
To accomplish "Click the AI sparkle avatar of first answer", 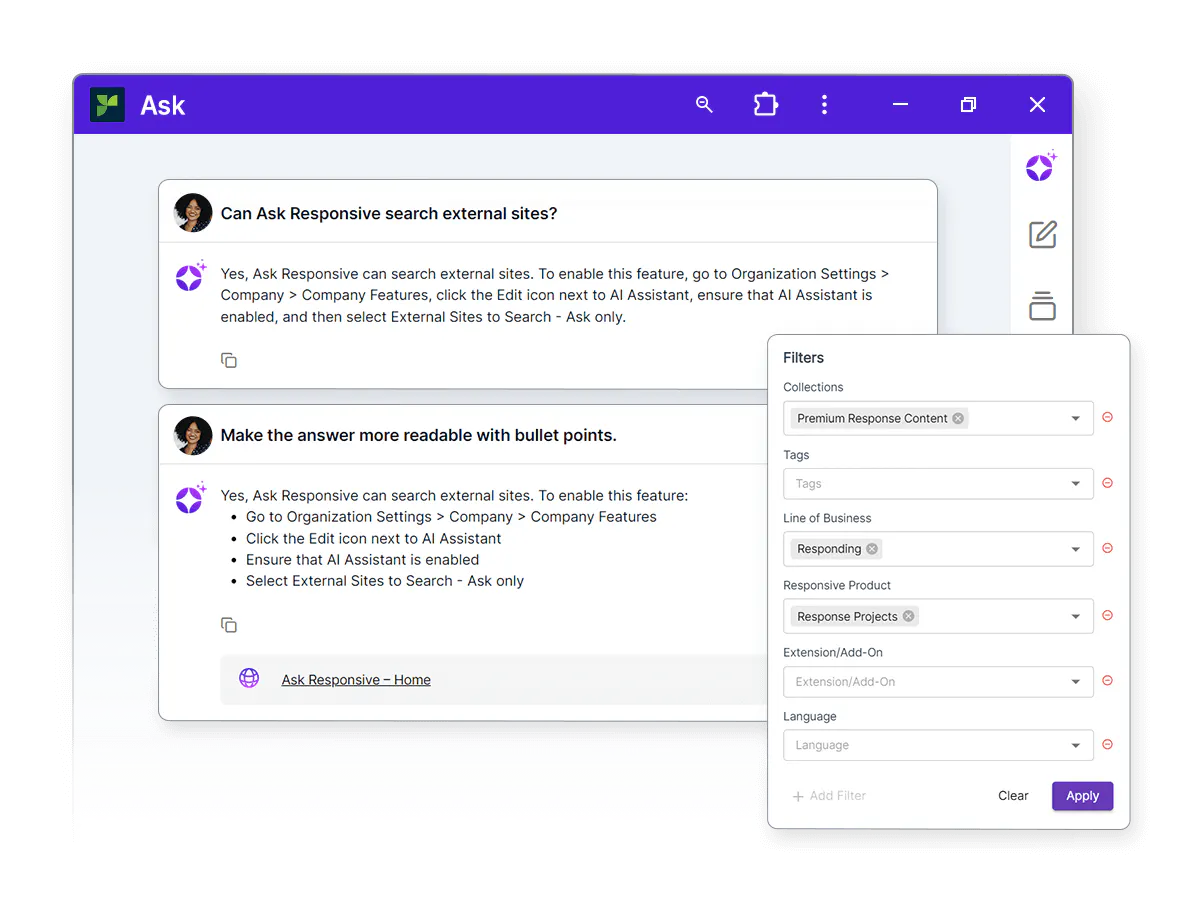I will pos(191,276).
